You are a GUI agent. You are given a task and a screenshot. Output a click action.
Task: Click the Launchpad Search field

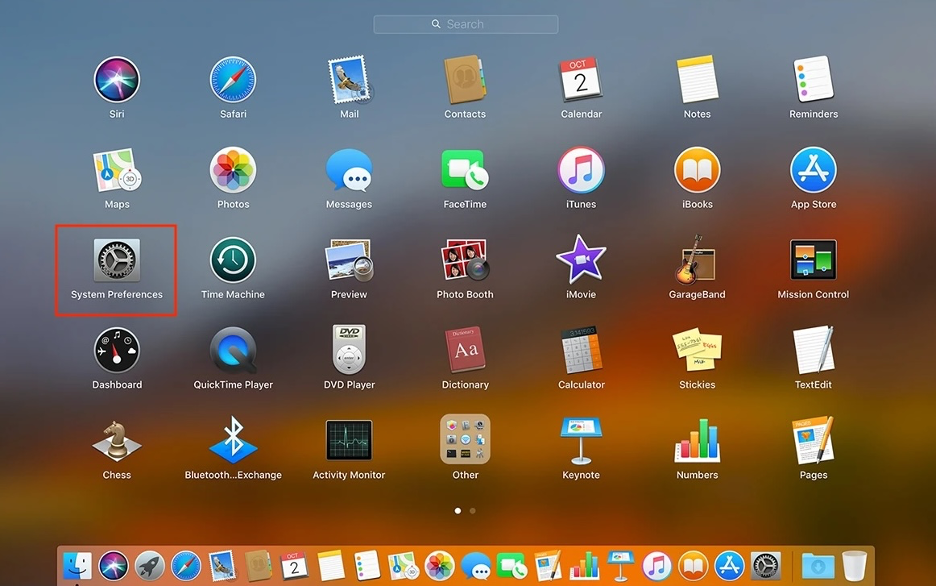(x=466, y=24)
